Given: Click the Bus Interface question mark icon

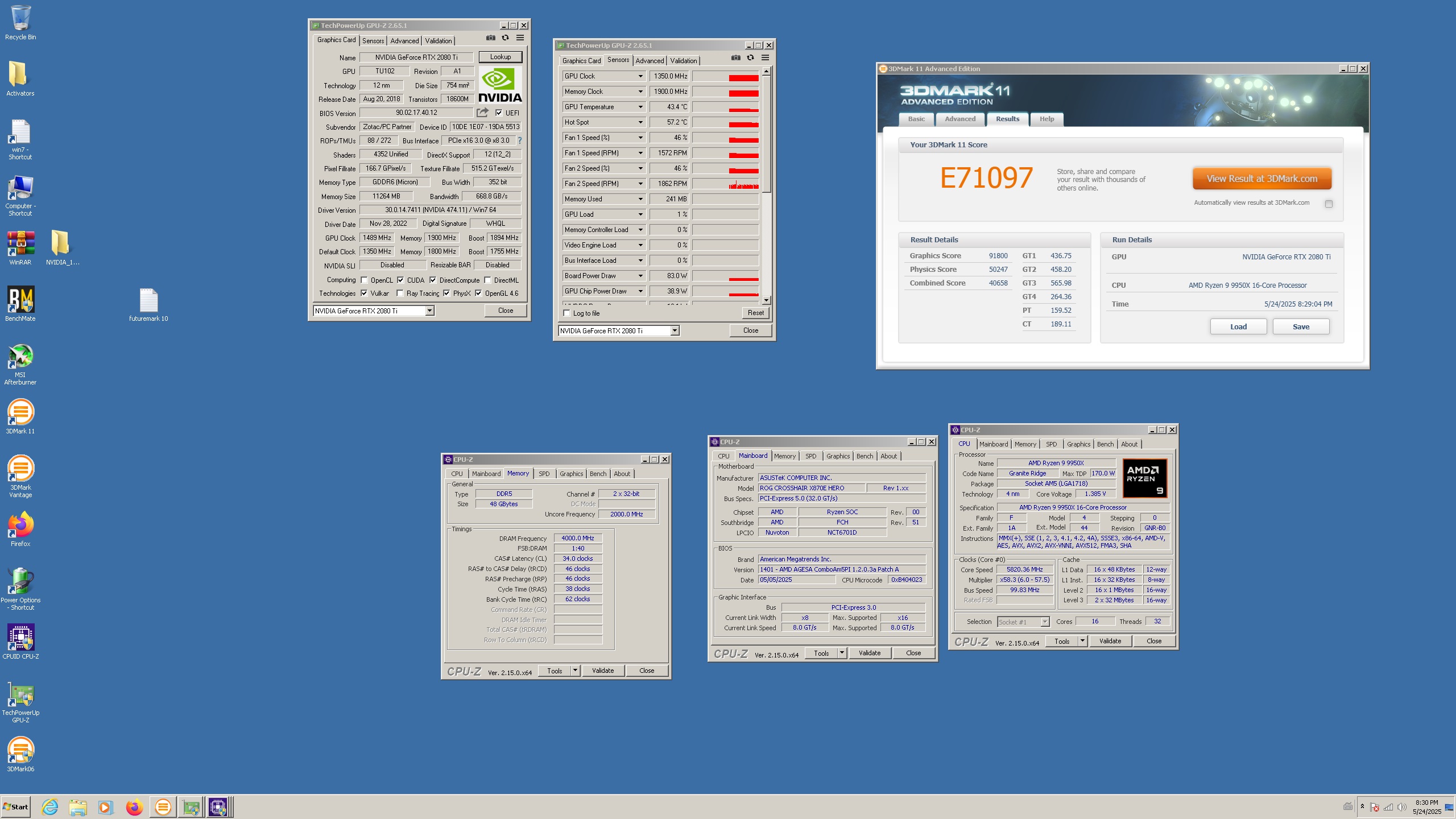Looking at the screenshot, I should (519, 140).
